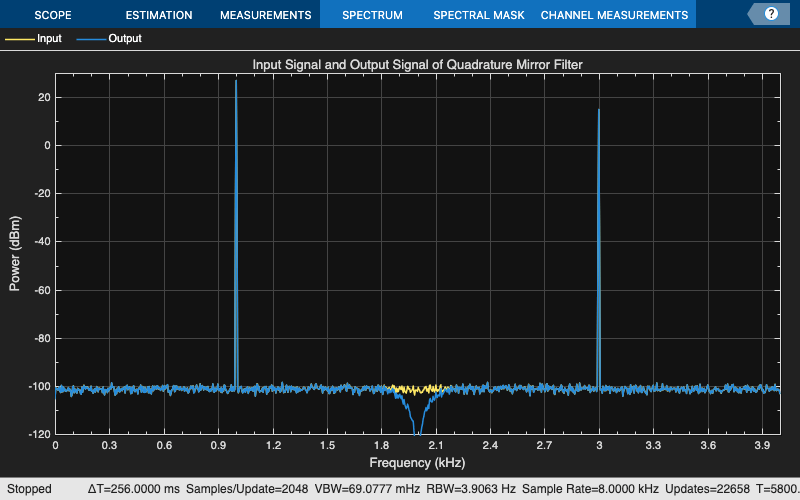This screenshot has height=500, width=800.
Task: Select the SPECTRUM tab
Action: tap(372, 15)
